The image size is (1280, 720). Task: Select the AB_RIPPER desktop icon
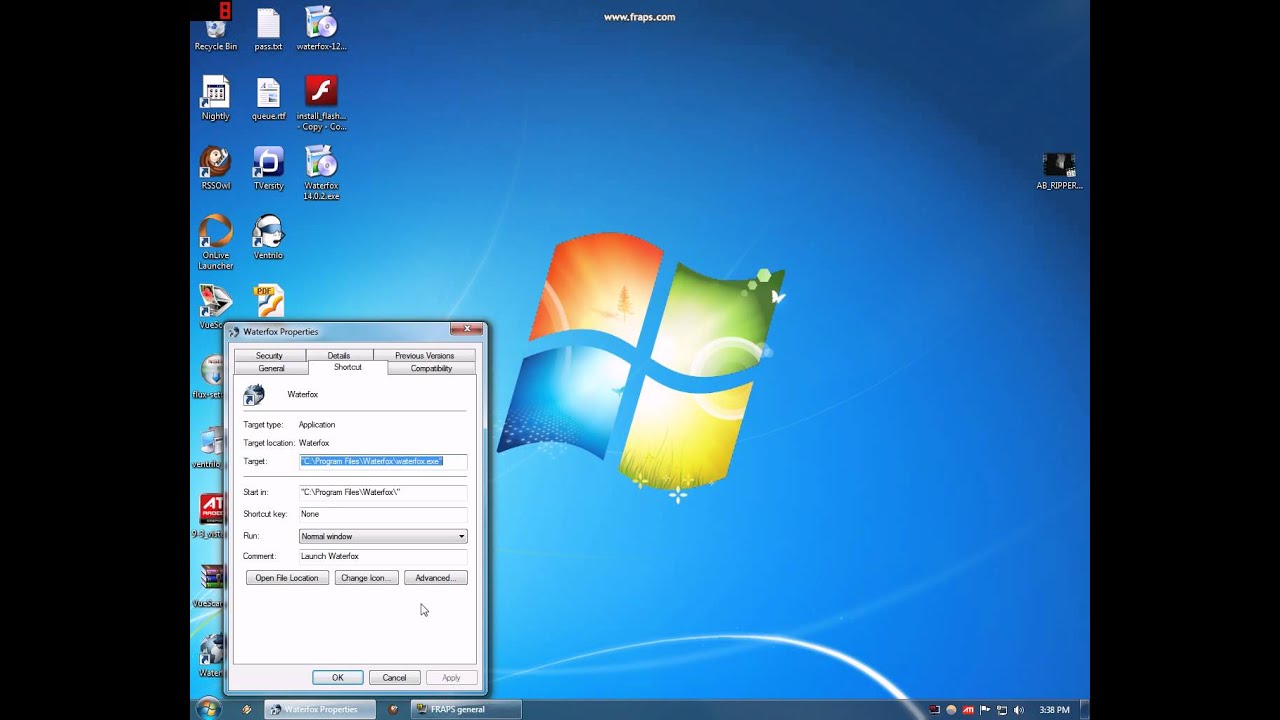click(x=1059, y=171)
